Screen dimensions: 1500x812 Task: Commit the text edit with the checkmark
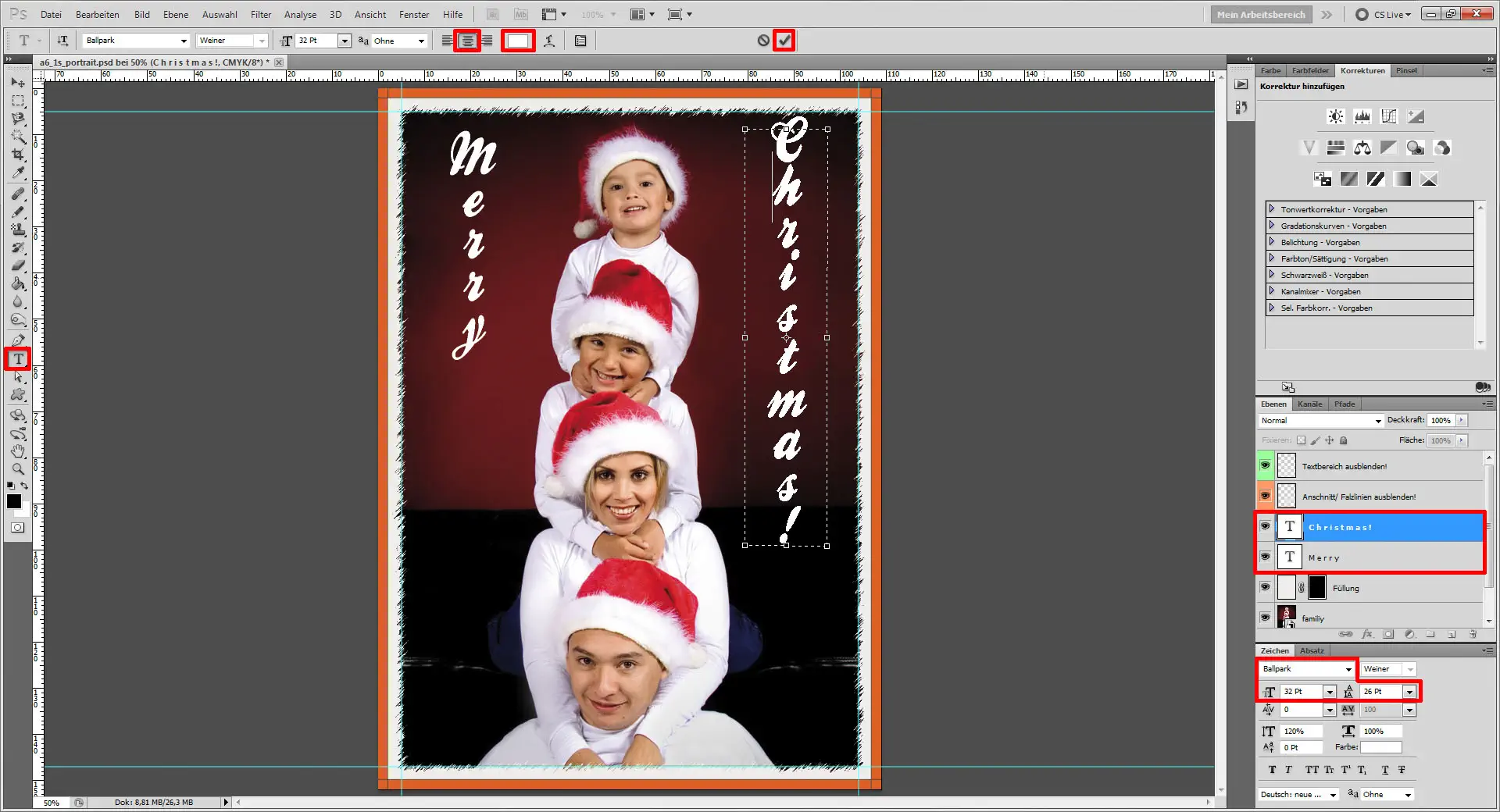coord(784,40)
